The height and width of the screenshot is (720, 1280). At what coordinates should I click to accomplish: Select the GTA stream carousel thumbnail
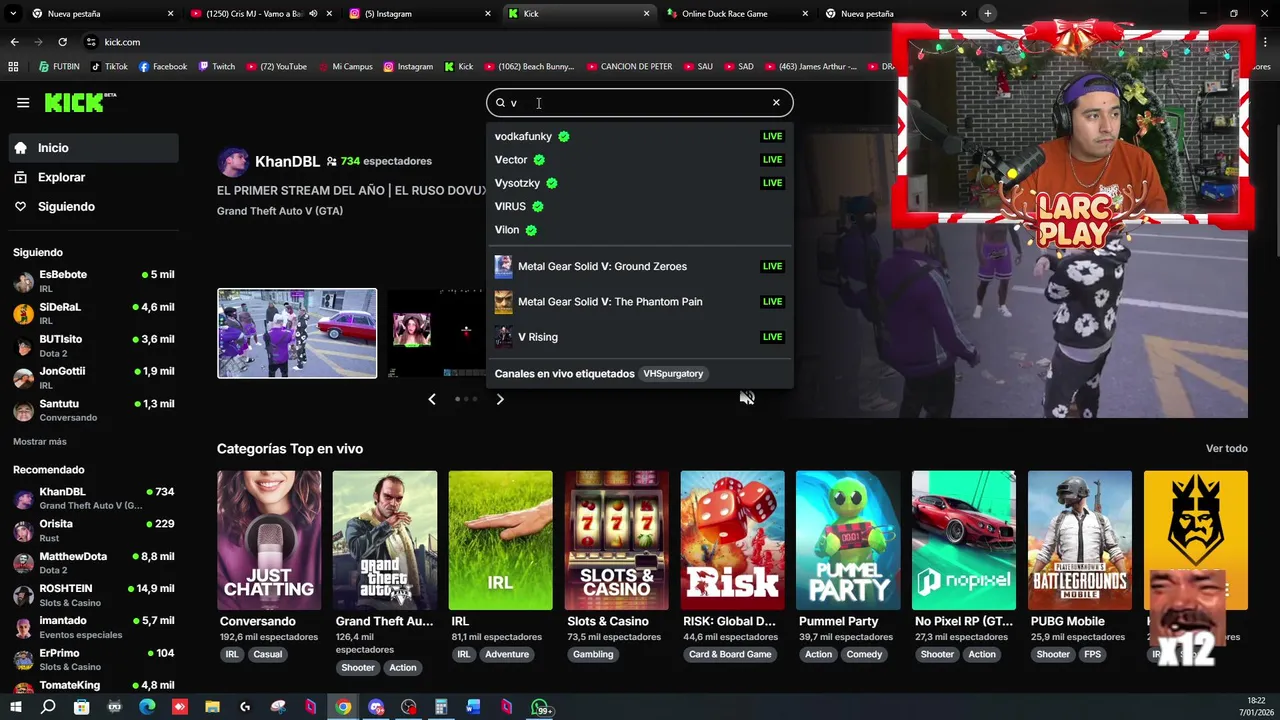point(297,333)
